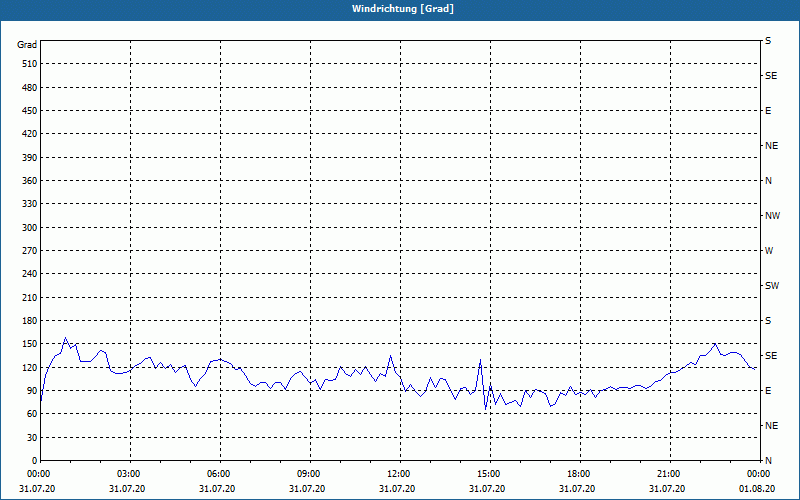
Task: Click the 03:00 time axis label
Action: click(130, 474)
